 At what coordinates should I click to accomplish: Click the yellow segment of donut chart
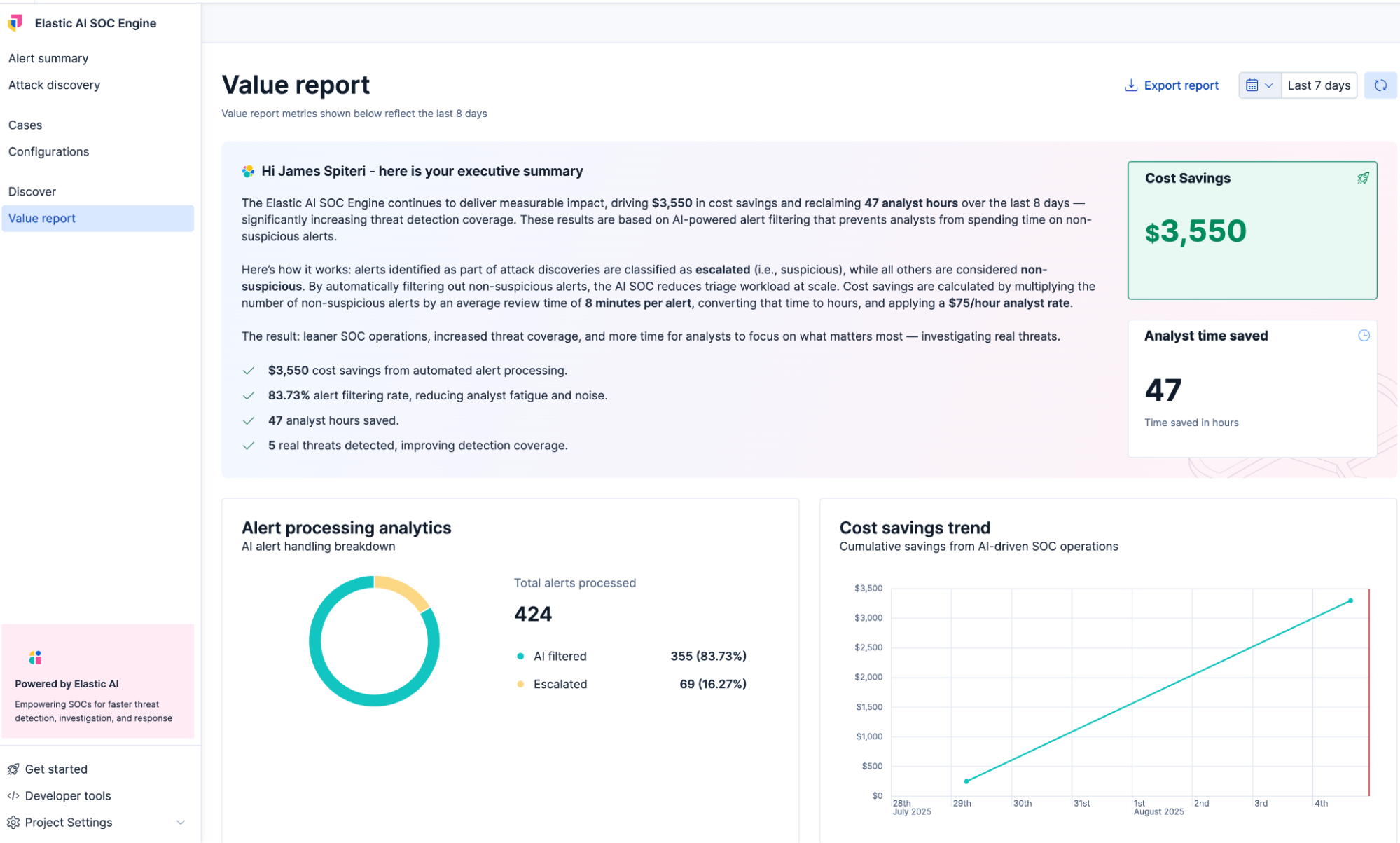(x=405, y=590)
